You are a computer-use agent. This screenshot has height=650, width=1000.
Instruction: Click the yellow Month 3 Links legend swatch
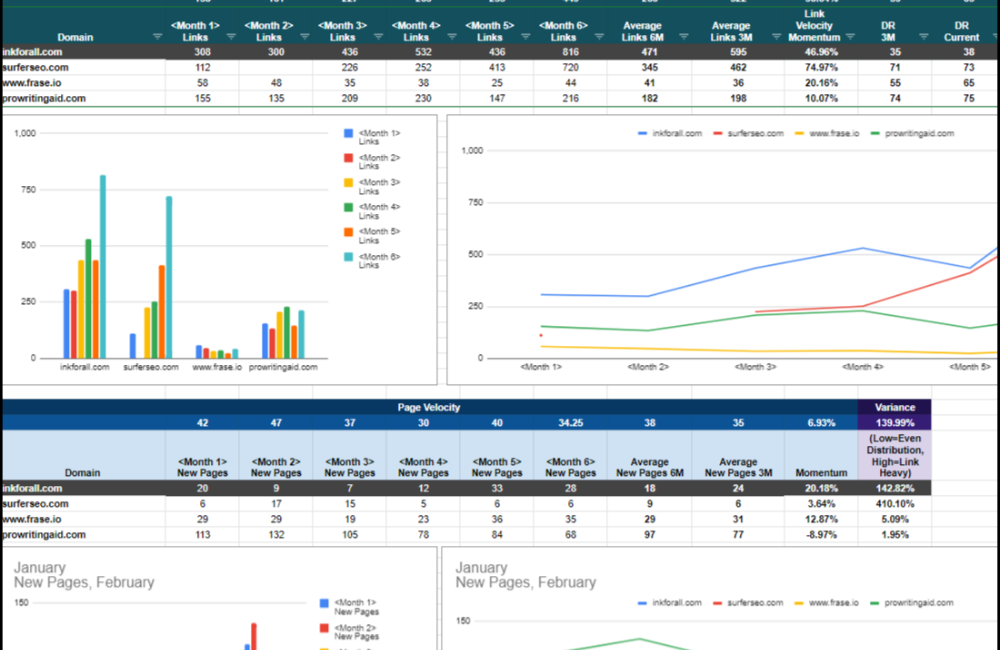click(x=348, y=182)
